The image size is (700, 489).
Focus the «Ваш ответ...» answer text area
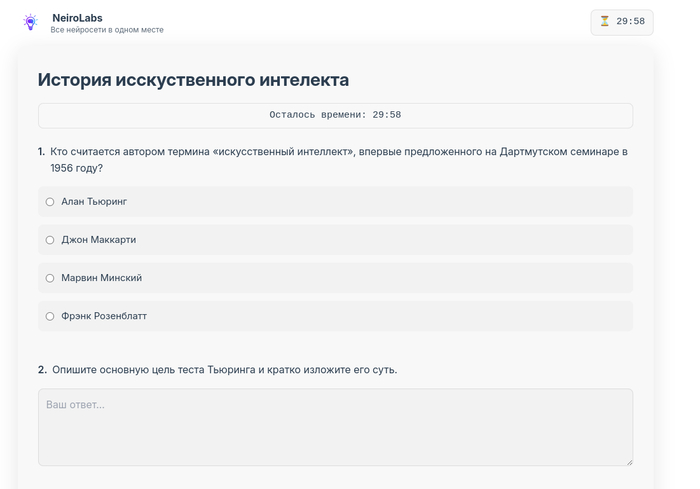tap(335, 427)
